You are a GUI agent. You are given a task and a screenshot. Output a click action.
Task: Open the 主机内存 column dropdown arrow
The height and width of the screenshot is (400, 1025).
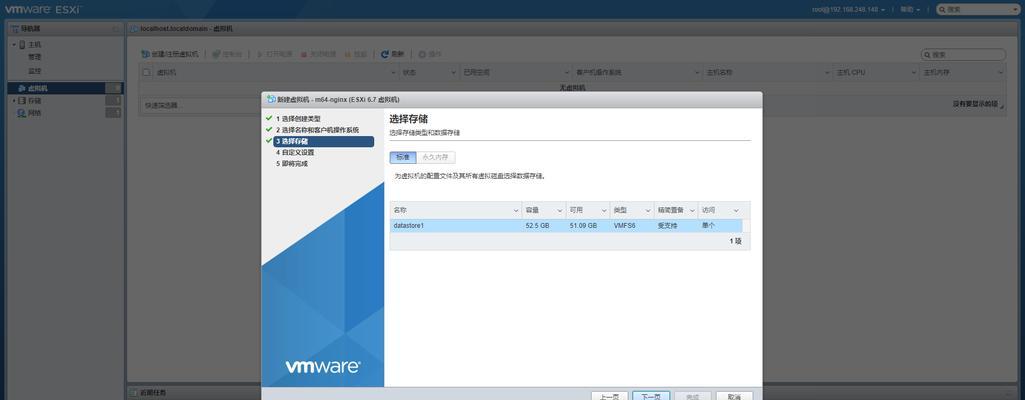tap(1000, 73)
